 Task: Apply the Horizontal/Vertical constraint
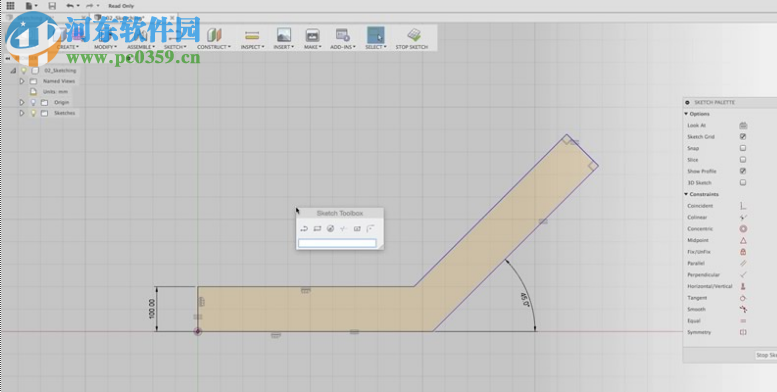coord(743,286)
